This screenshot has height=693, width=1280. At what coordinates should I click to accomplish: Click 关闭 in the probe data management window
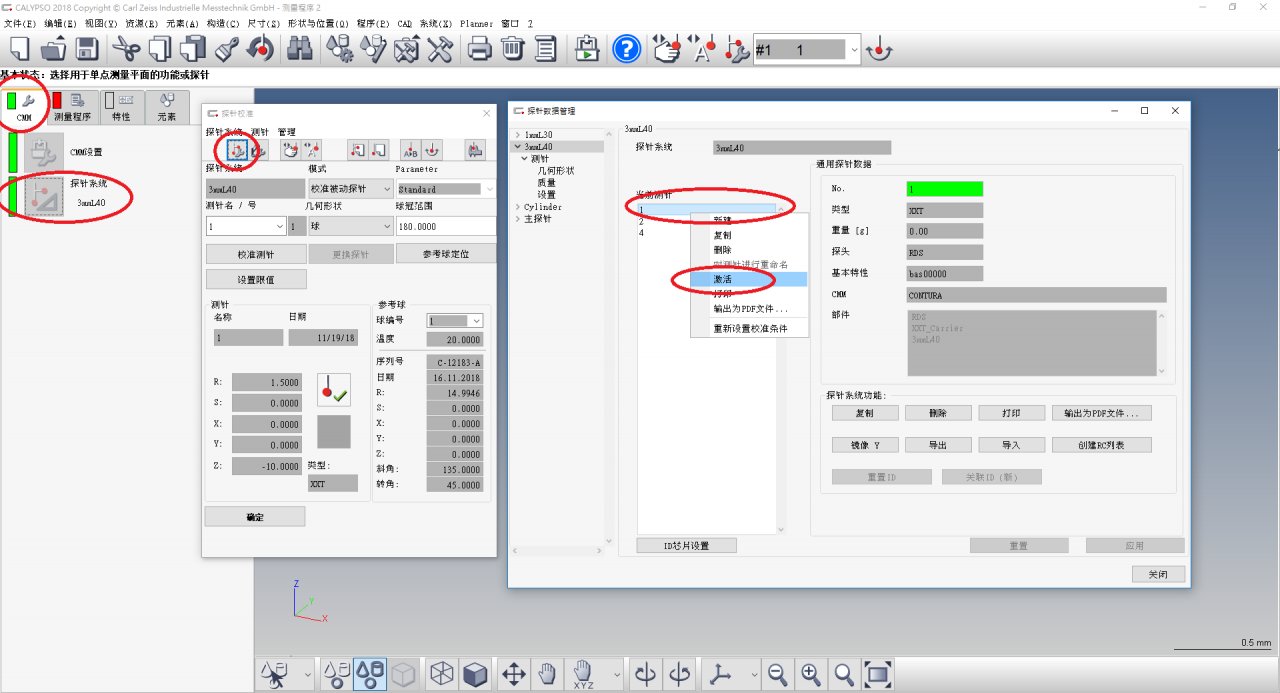[1158, 574]
